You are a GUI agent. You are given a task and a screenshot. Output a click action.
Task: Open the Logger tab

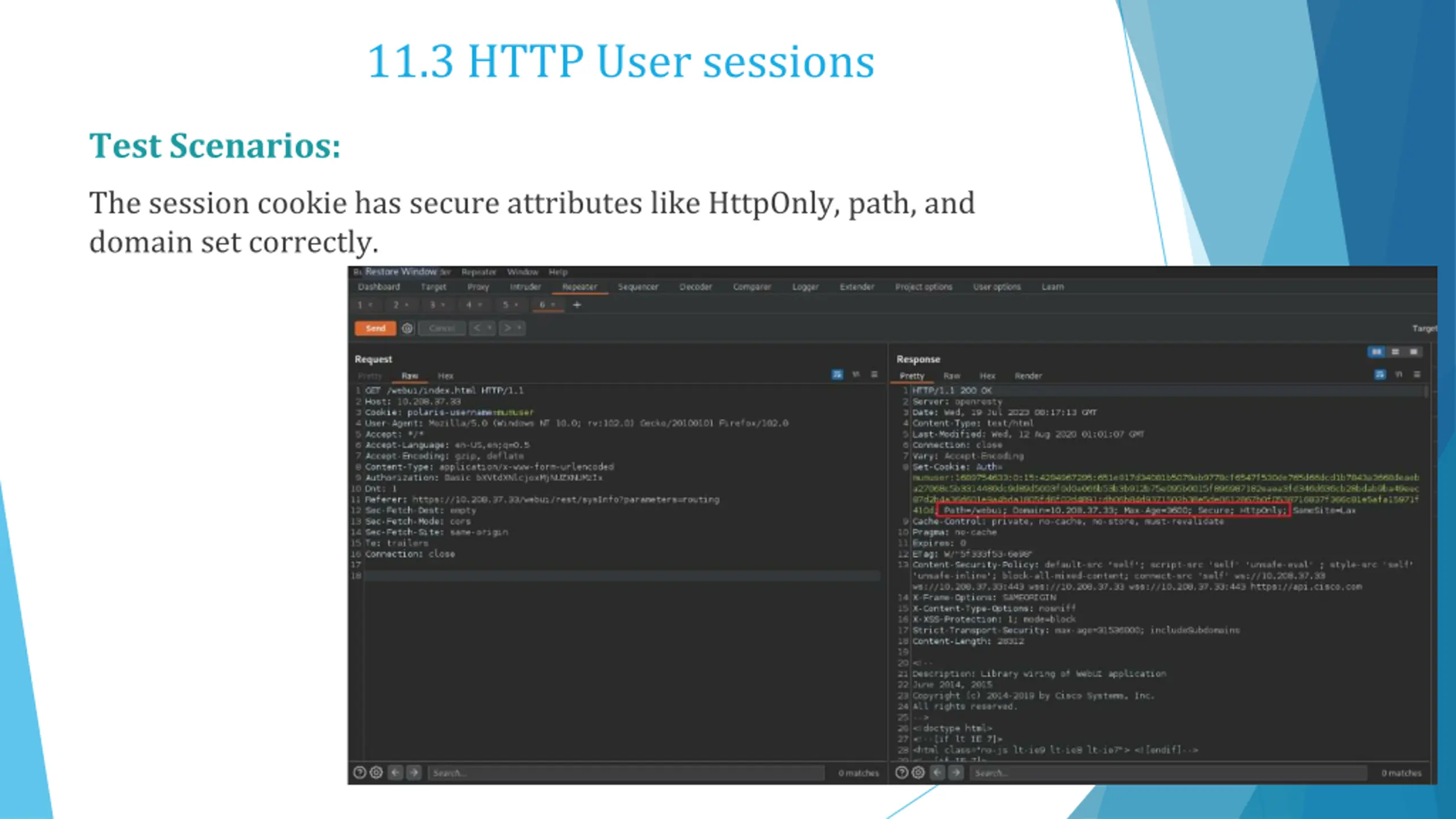(x=805, y=287)
